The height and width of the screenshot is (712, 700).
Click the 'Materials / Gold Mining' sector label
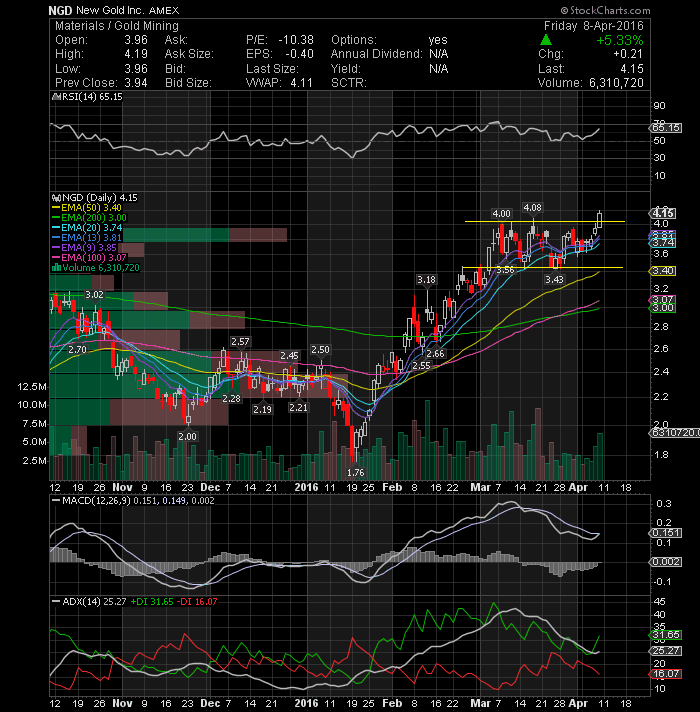pos(117,26)
